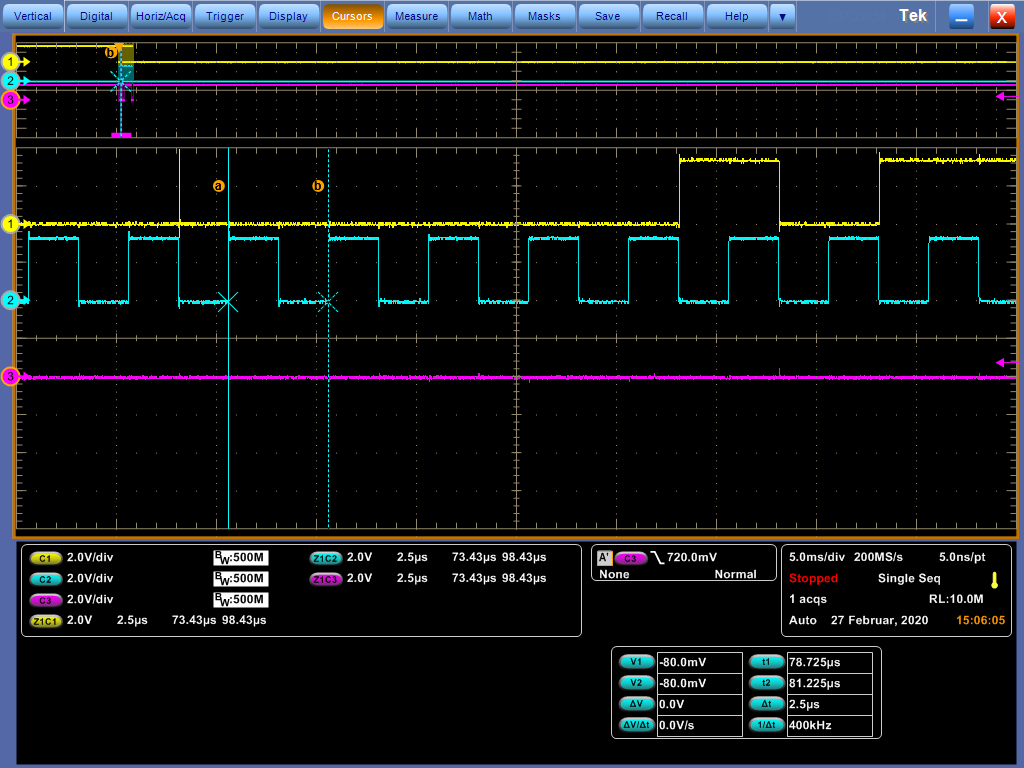The width and height of the screenshot is (1024, 768).
Task: Toggle the C1 500M bandwidth indicator
Action: click(x=239, y=558)
